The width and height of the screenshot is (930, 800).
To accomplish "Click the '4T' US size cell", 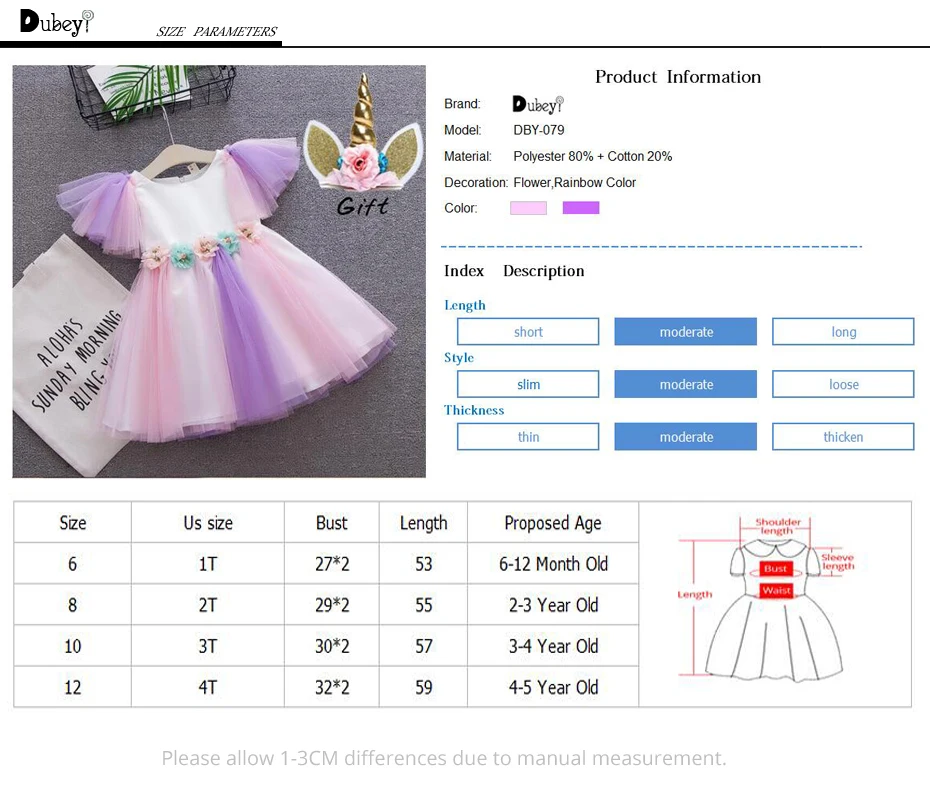I will click(x=208, y=687).
